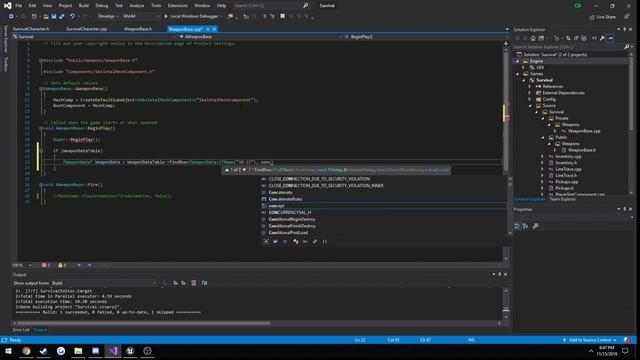Image resolution: width=640 pixels, height=360 pixels.
Task: Select ConcatenateRules in the IntelliSense list
Action: (285, 199)
